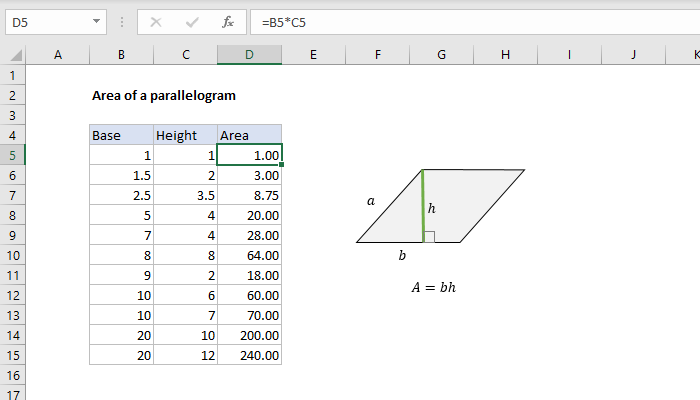Click the 'Base' header cell
This screenshot has height=400, width=700.
(121, 135)
